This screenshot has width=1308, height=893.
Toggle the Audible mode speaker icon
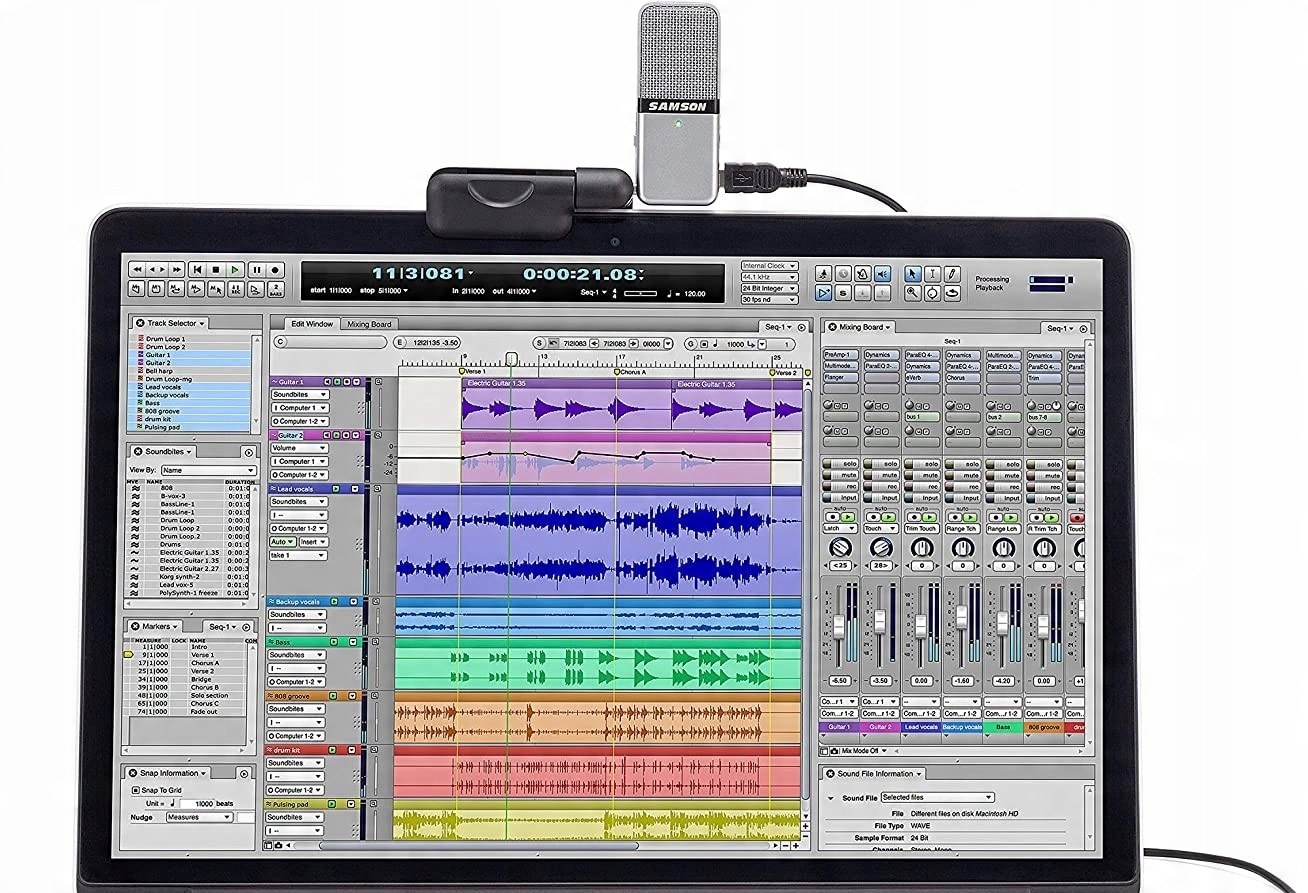pos(882,274)
